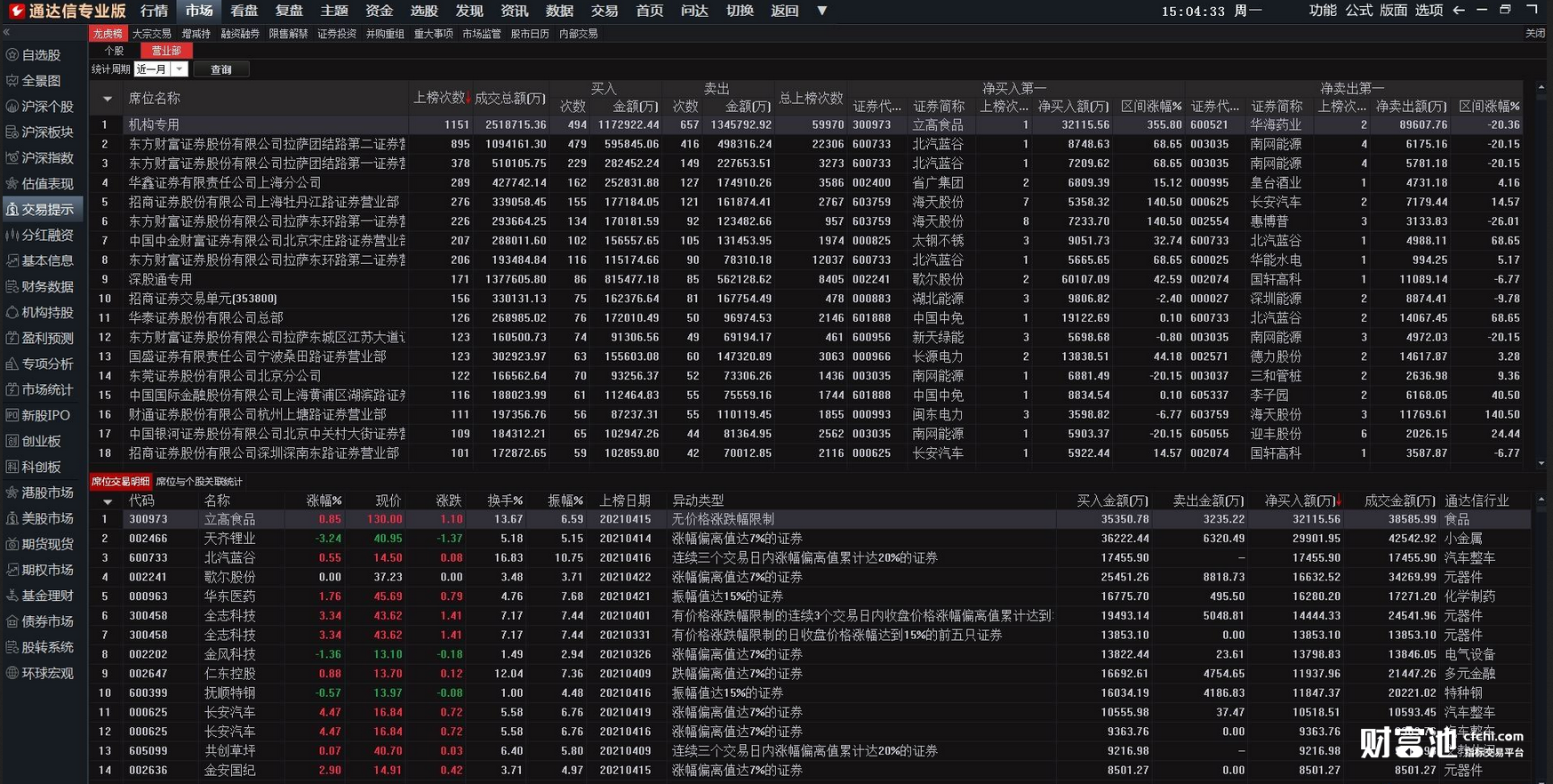Open the 资金 menu

tap(380, 11)
